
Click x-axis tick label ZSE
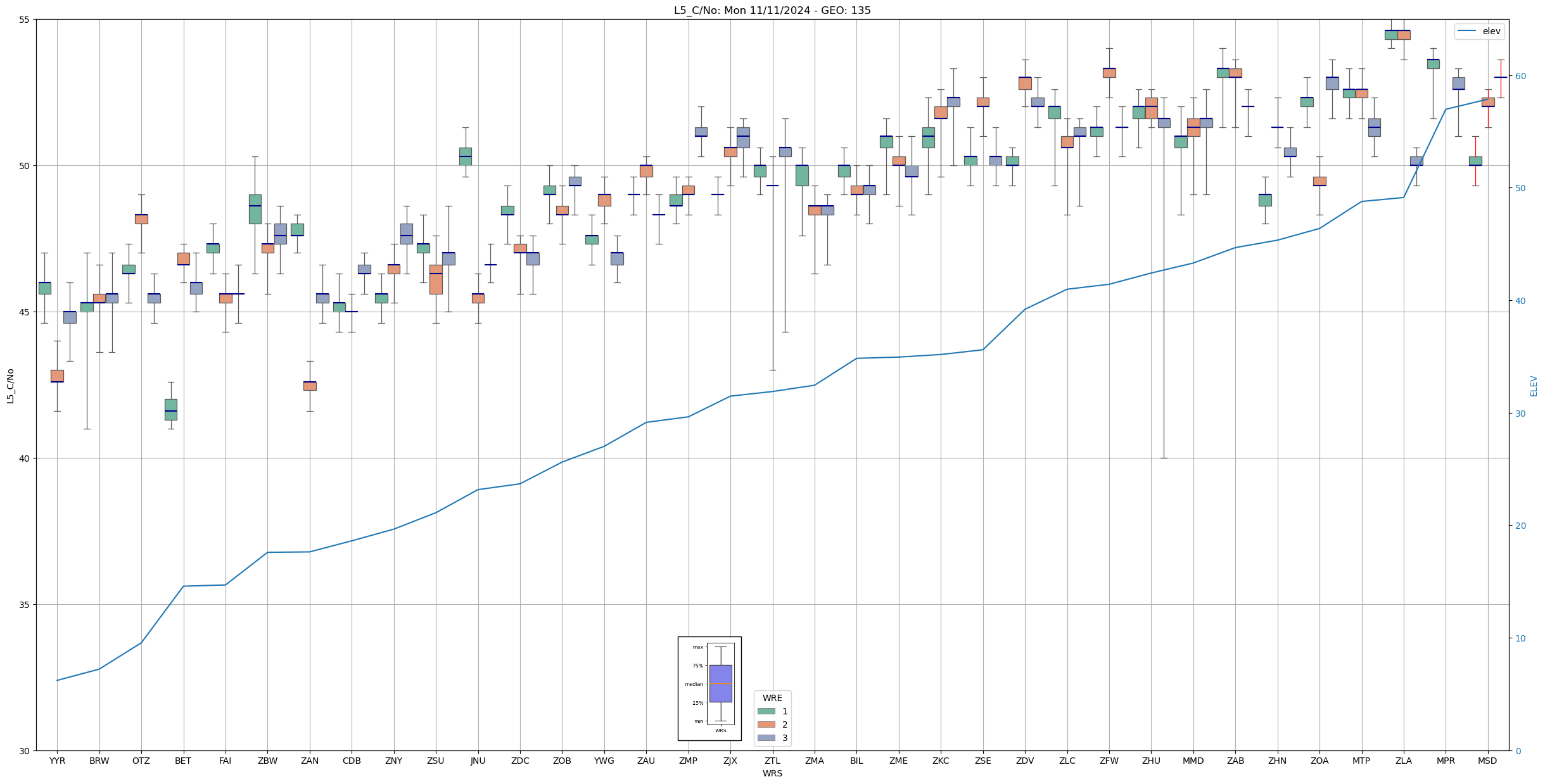pyautogui.click(x=983, y=761)
